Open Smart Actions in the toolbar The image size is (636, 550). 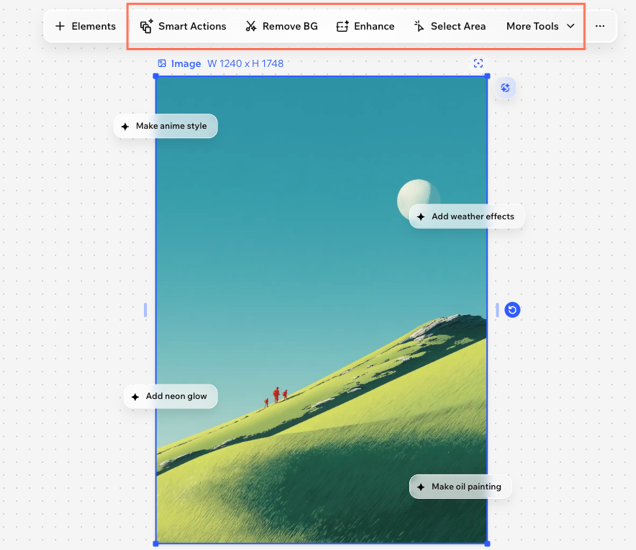click(183, 26)
